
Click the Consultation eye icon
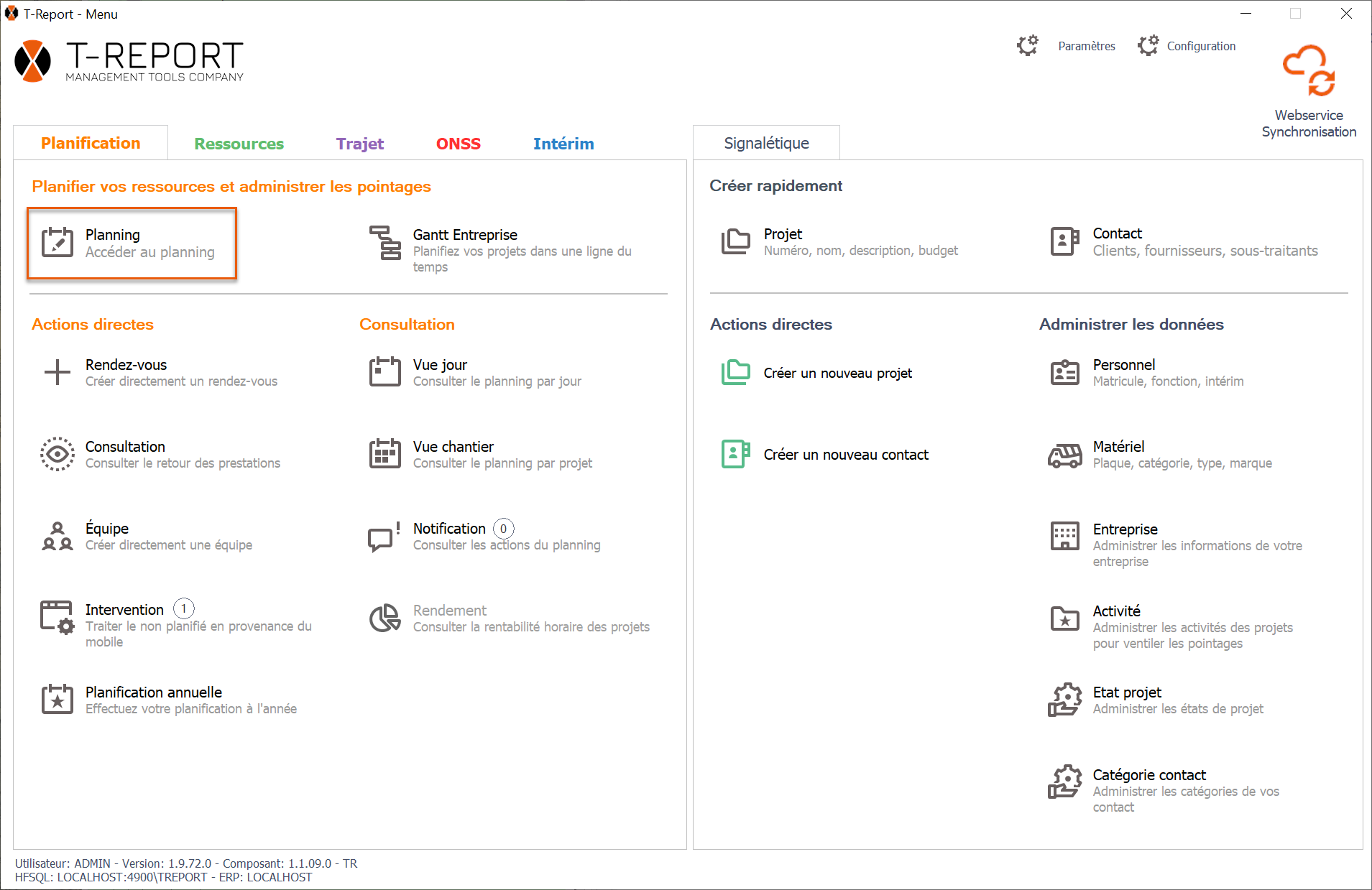(57, 454)
